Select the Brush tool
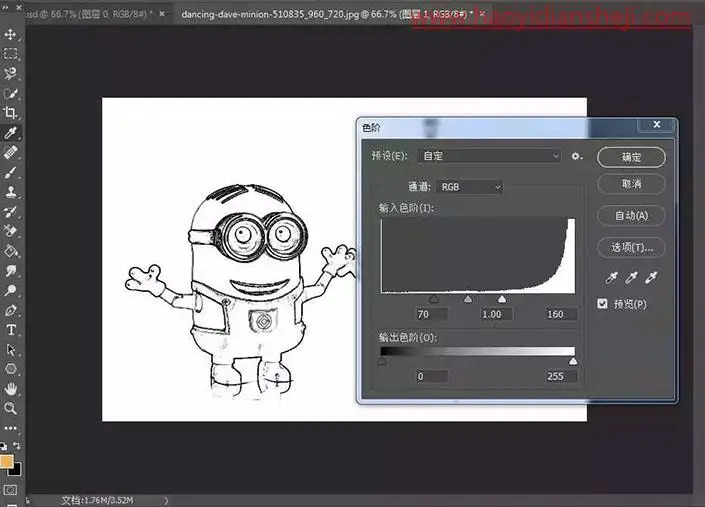 click(x=10, y=172)
